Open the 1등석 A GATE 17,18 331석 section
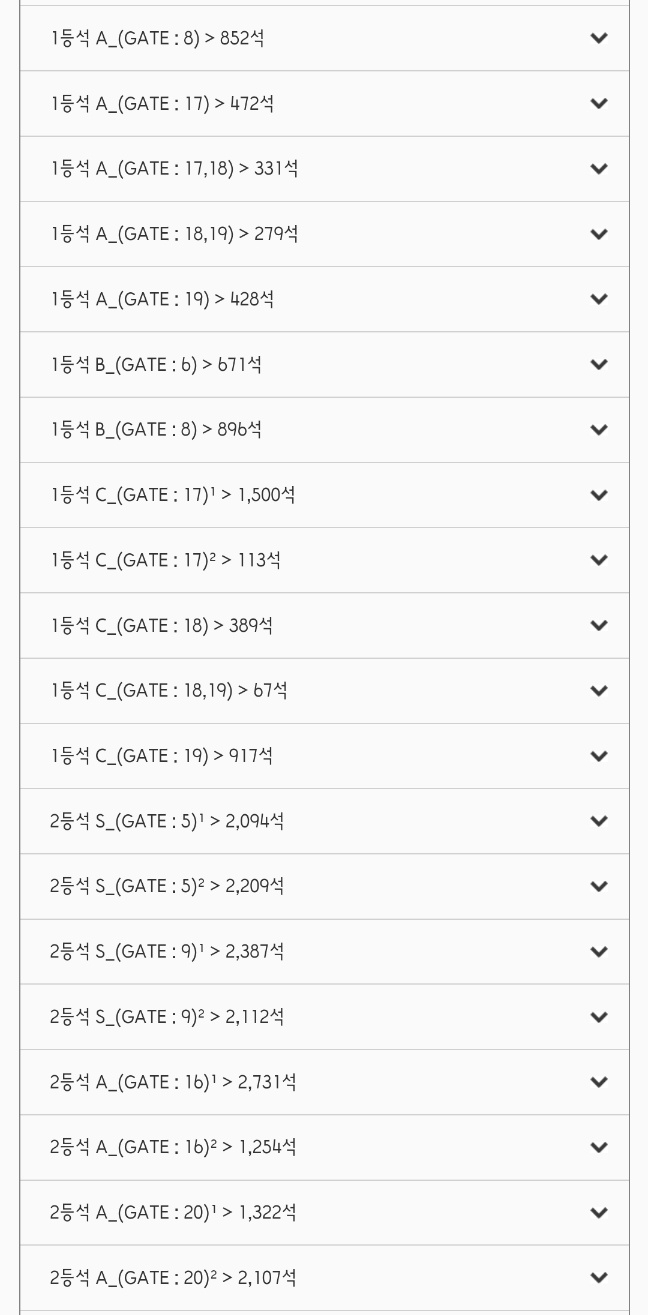The height and width of the screenshot is (1315, 648). pyautogui.click(x=324, y=169)
